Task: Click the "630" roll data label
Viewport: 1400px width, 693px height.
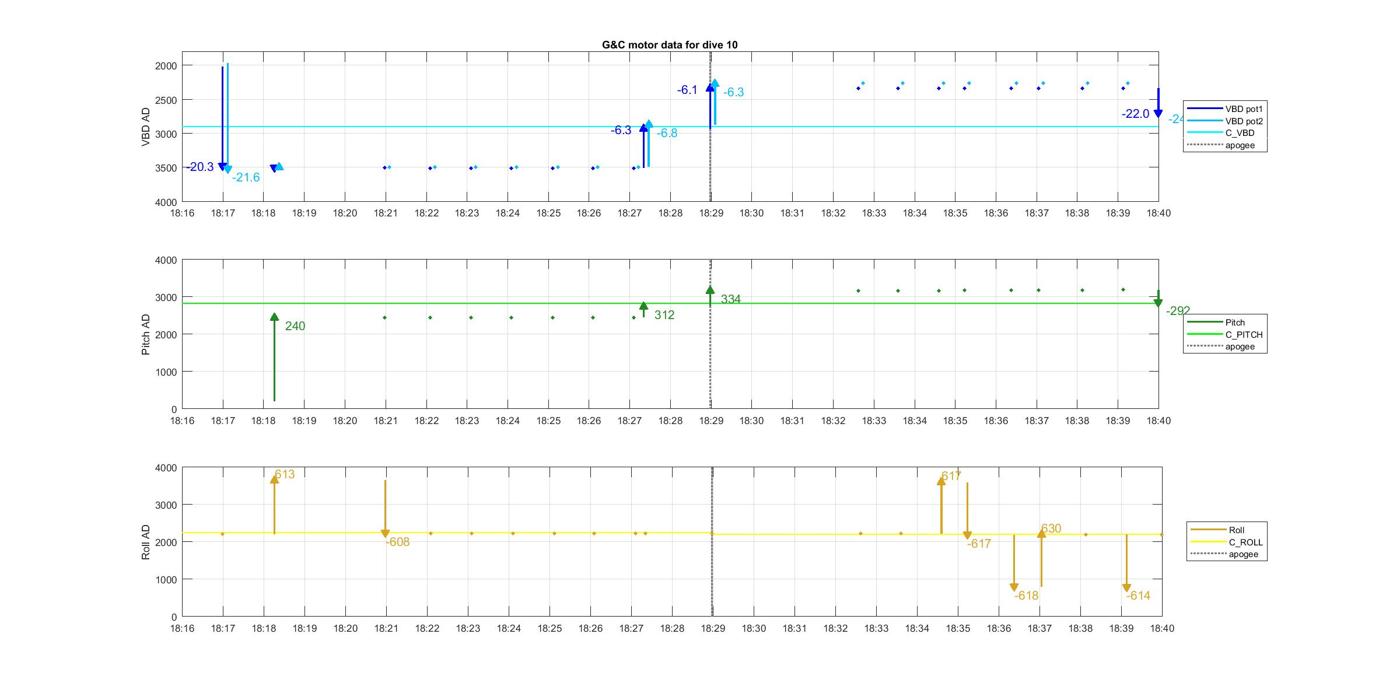Action: click(x=1051, y=528)
